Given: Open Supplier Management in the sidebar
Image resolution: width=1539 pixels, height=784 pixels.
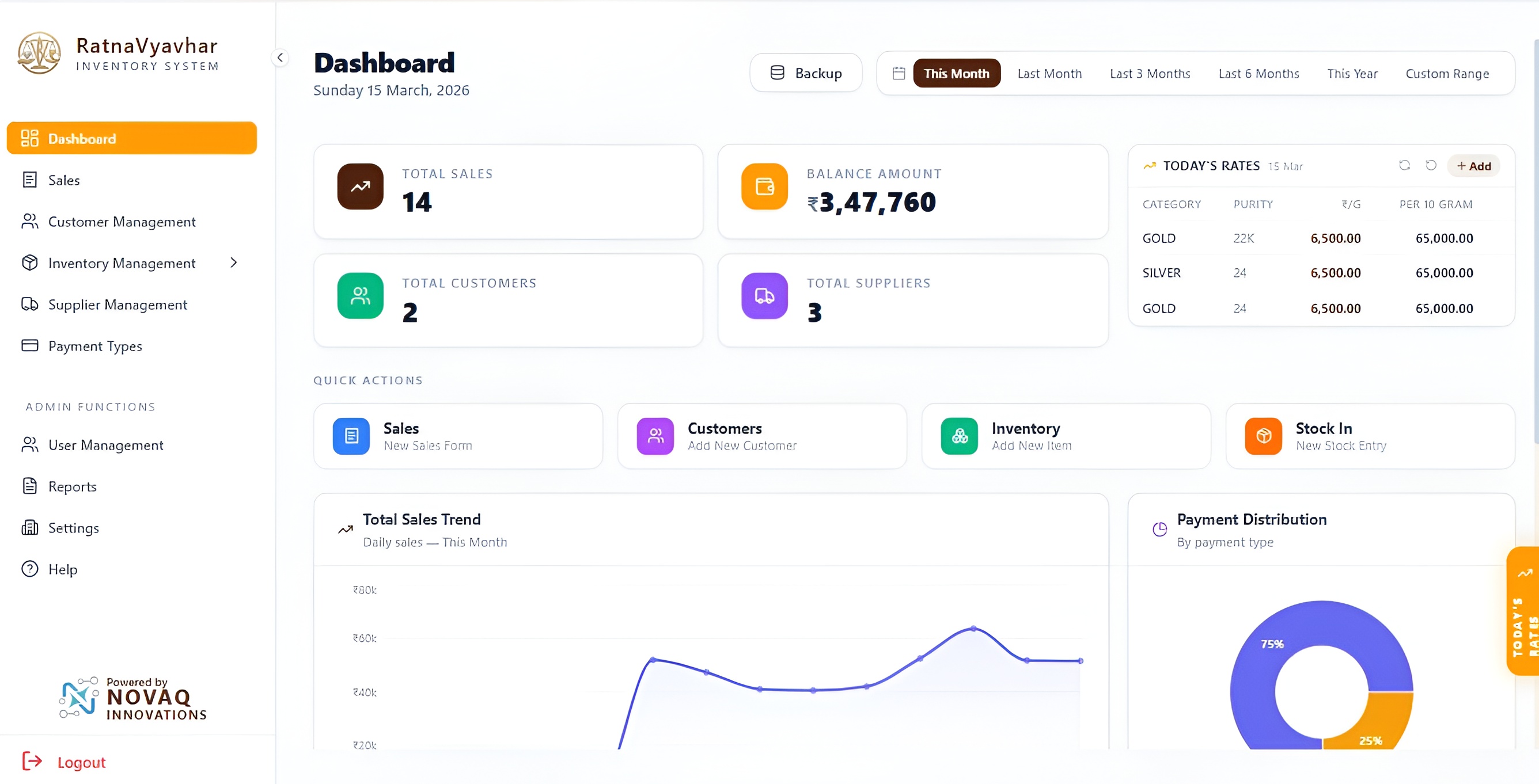Looking at the screenshot, I should (x=117, y=305).
